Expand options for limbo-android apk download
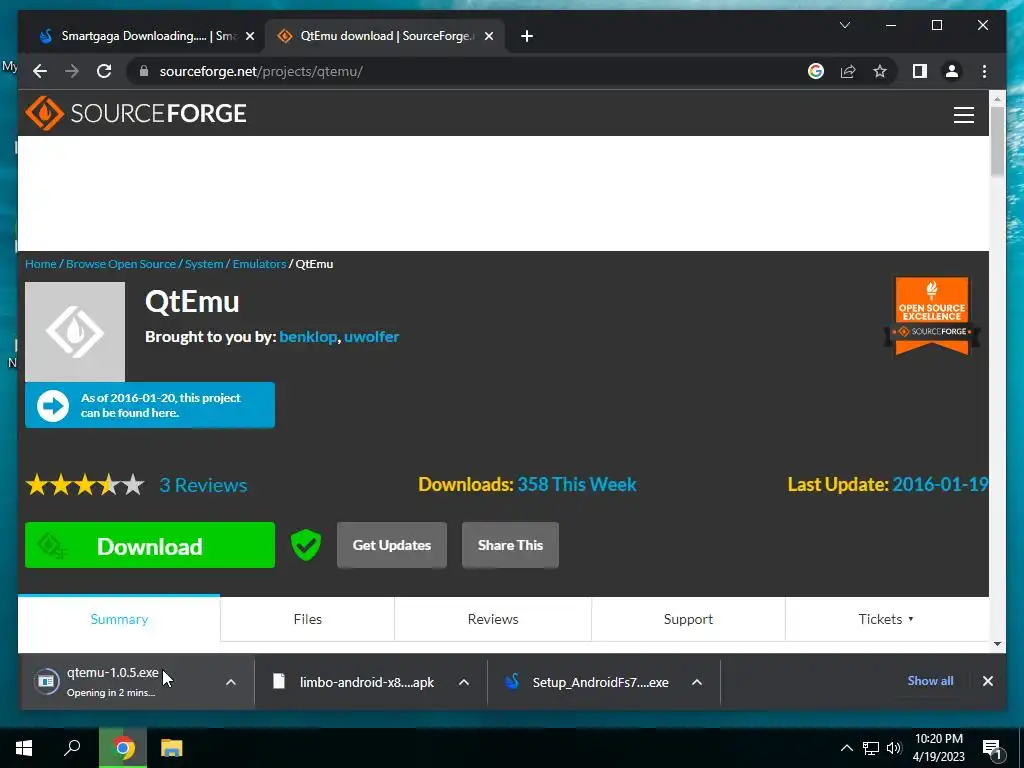Image resolution: width=1024 pixels, height=768 pixels. tap(464, 682)
